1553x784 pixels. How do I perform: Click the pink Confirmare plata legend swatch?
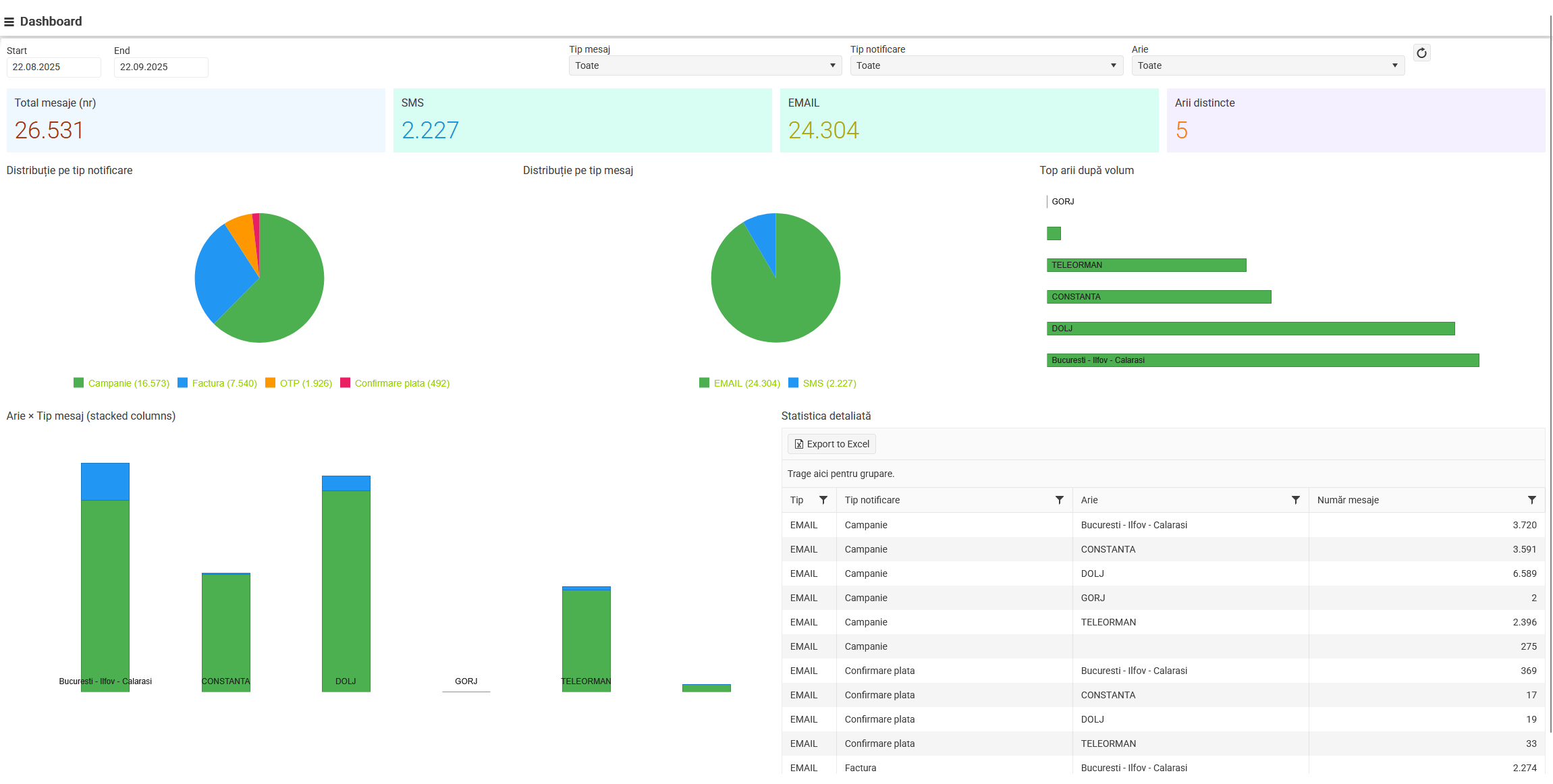[x=346, y=383]
